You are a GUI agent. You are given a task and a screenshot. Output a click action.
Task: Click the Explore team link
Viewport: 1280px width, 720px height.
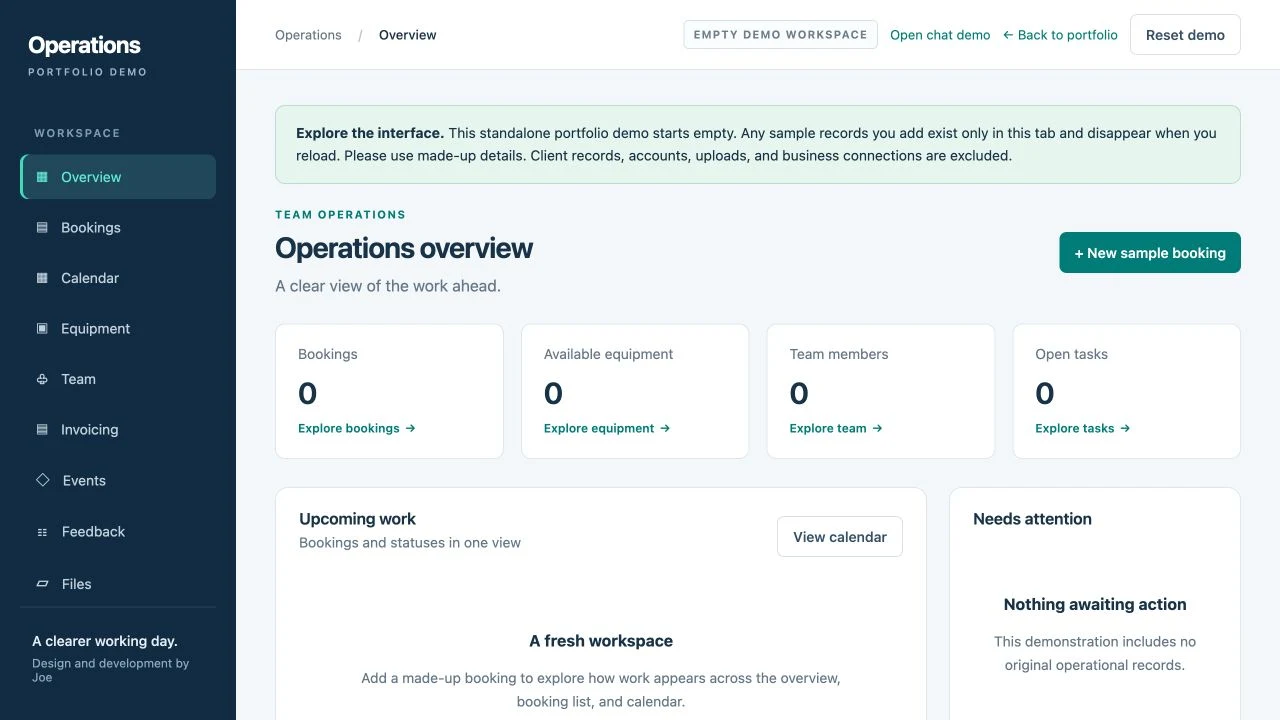(x=836, y=428)
